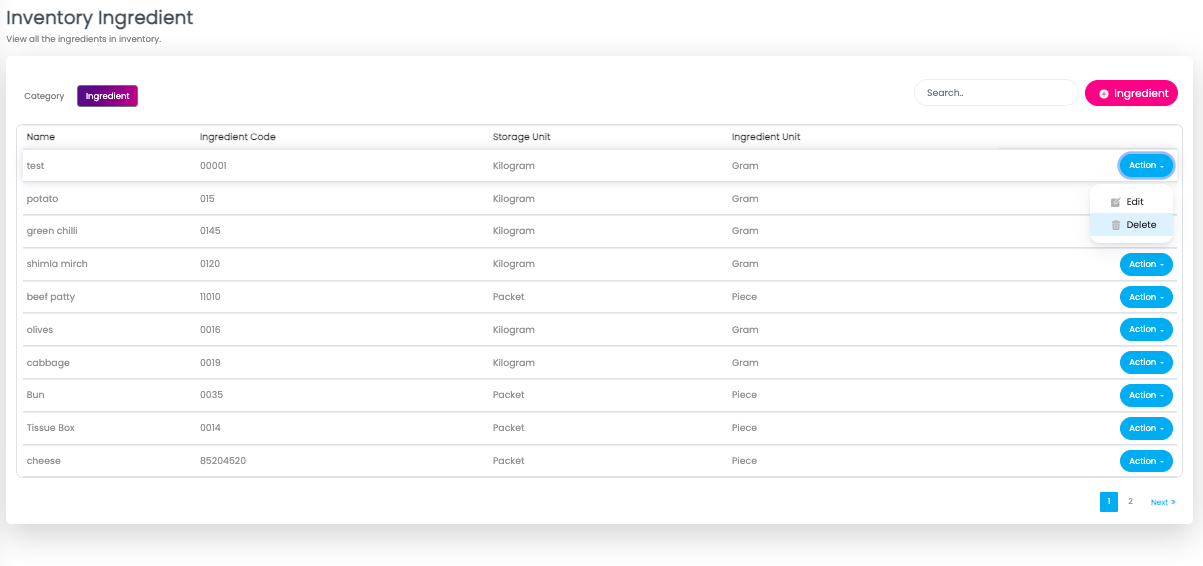Expand Action dropdown for beef patty

click(1146, 297)
